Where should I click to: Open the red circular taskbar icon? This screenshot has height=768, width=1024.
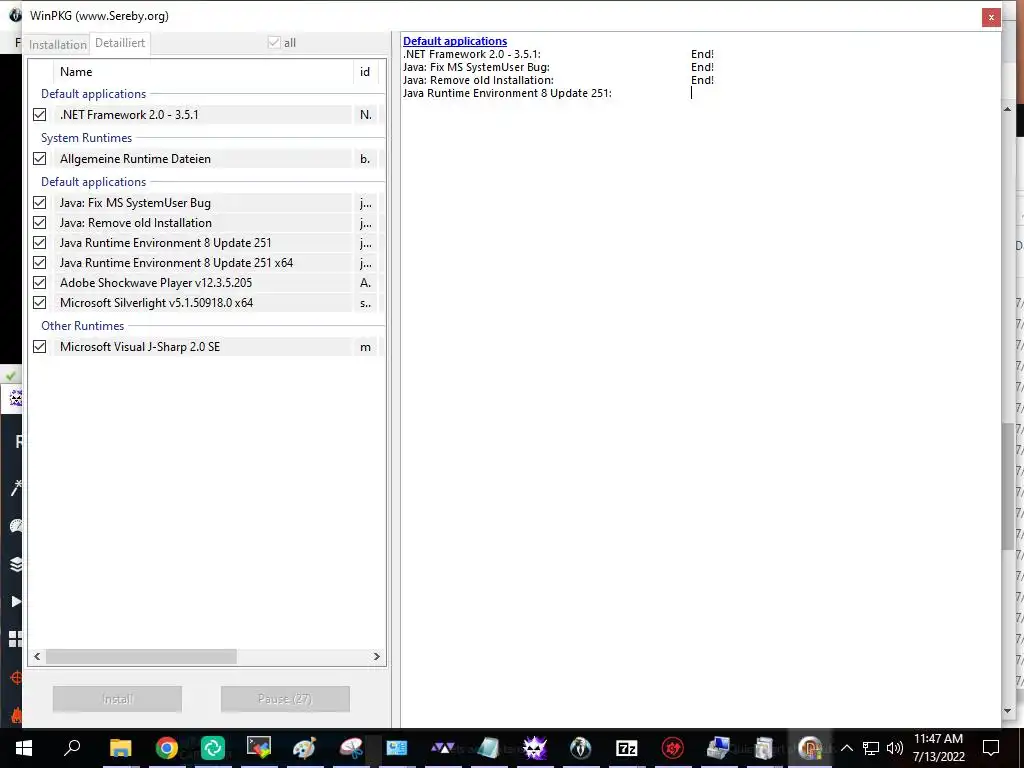[x=673, y=748]
